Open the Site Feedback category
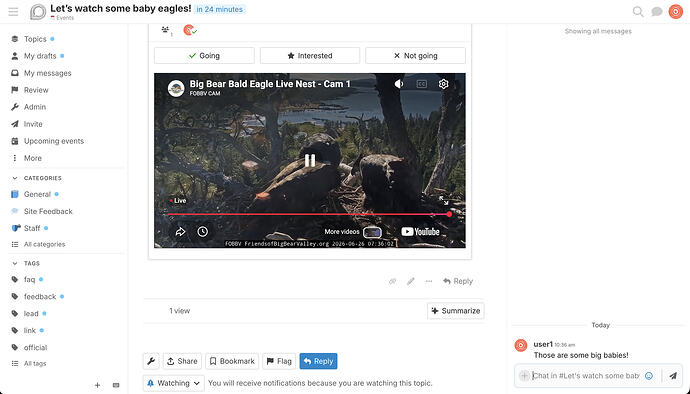This screenshot has width=690, height=394. pos(48,211)
